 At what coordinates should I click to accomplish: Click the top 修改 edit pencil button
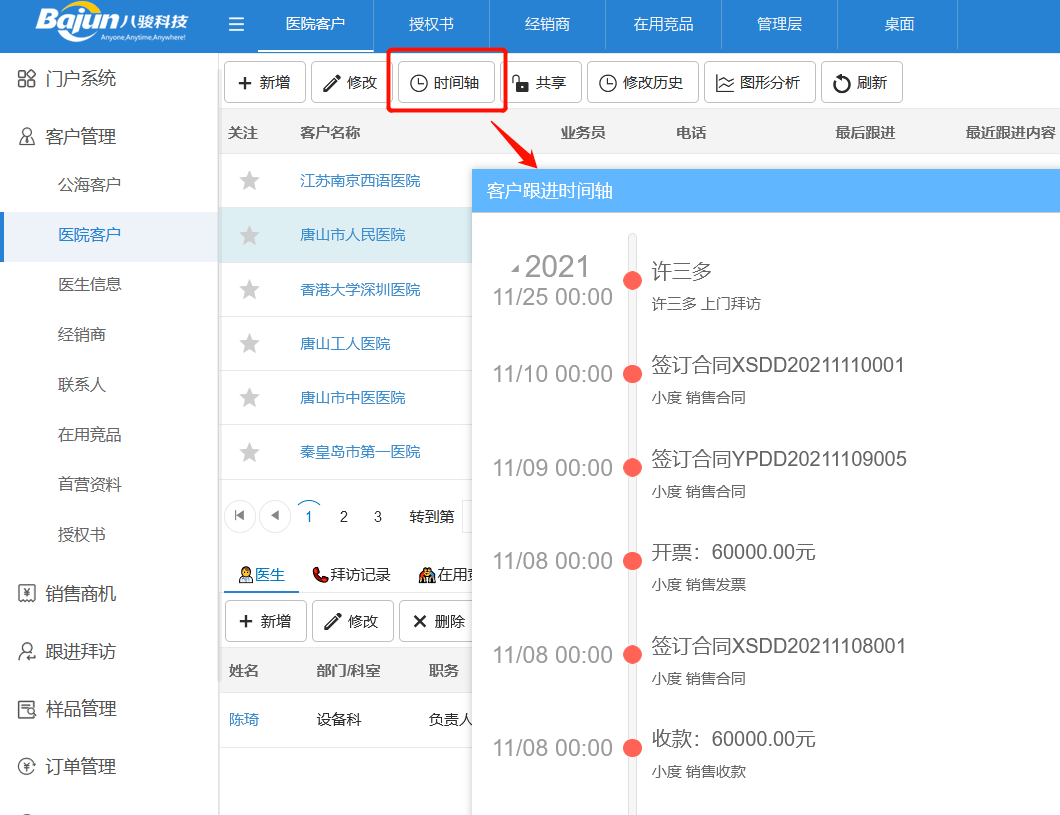(x=350, y=83)
